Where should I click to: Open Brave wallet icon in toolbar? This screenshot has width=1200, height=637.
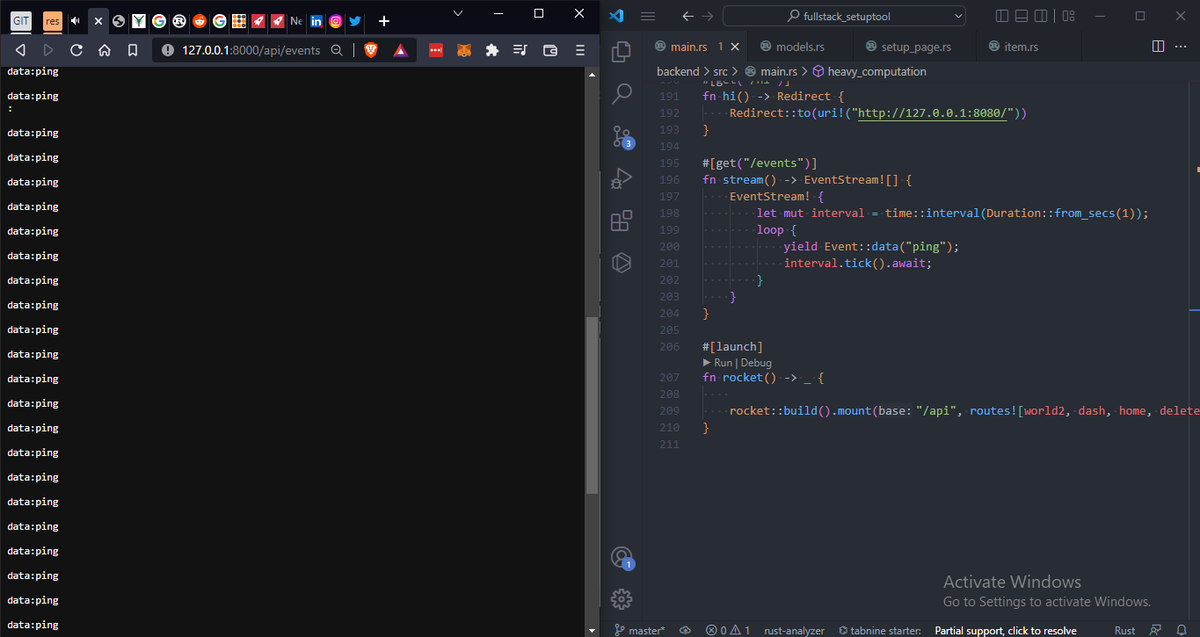pyautogui.click(x=550, y=50)
